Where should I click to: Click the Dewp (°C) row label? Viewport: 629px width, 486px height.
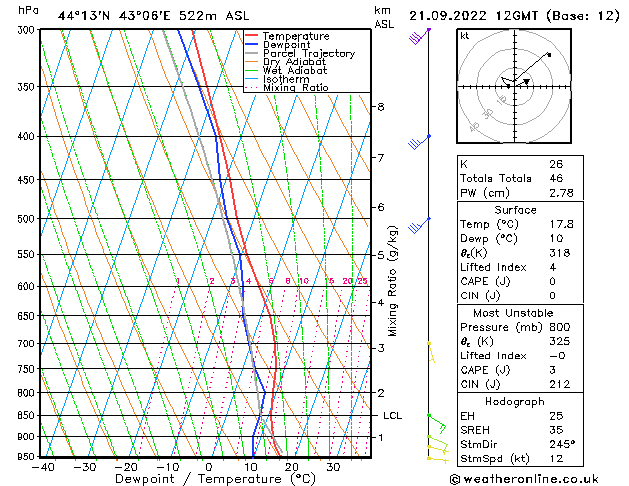(489, 239)
